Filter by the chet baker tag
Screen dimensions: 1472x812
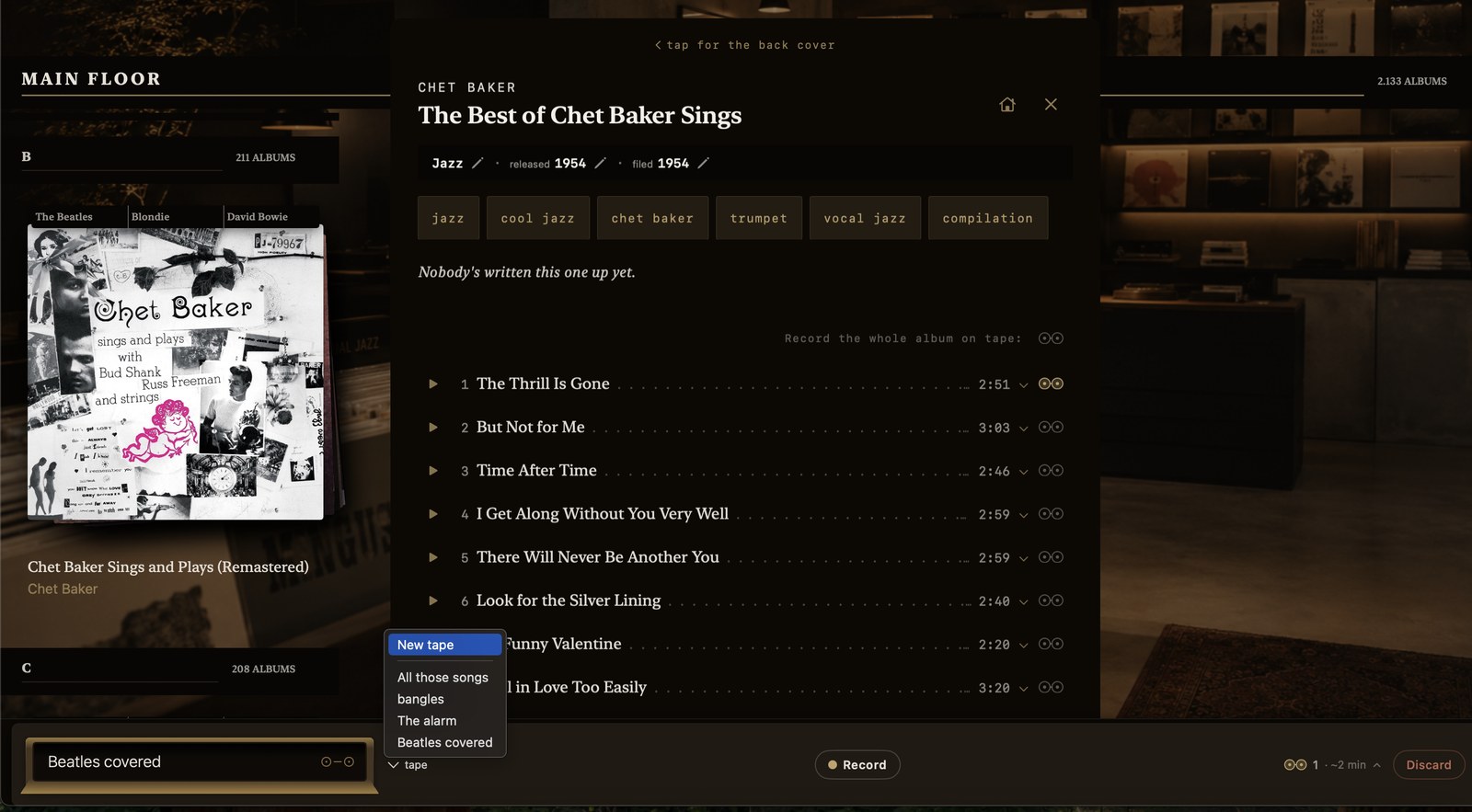pyautogui.click(x=652, y=218)
